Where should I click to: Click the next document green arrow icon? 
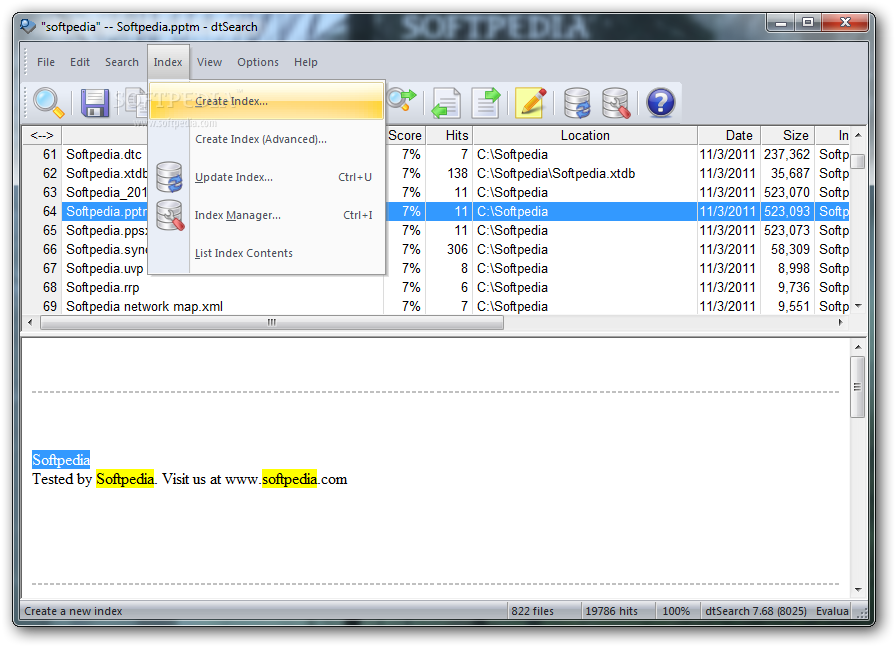(486, 103)
